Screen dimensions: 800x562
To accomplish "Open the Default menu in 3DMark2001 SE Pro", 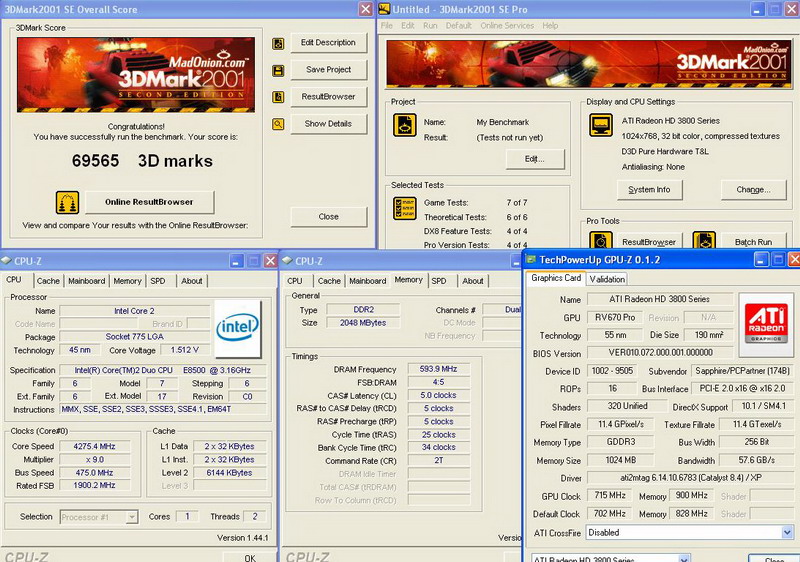I will [459, 25].
